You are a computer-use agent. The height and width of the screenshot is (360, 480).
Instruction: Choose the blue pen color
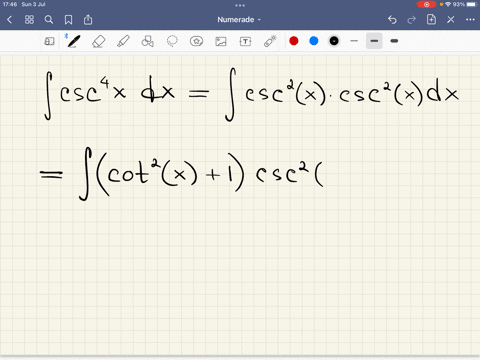(314, 41)
